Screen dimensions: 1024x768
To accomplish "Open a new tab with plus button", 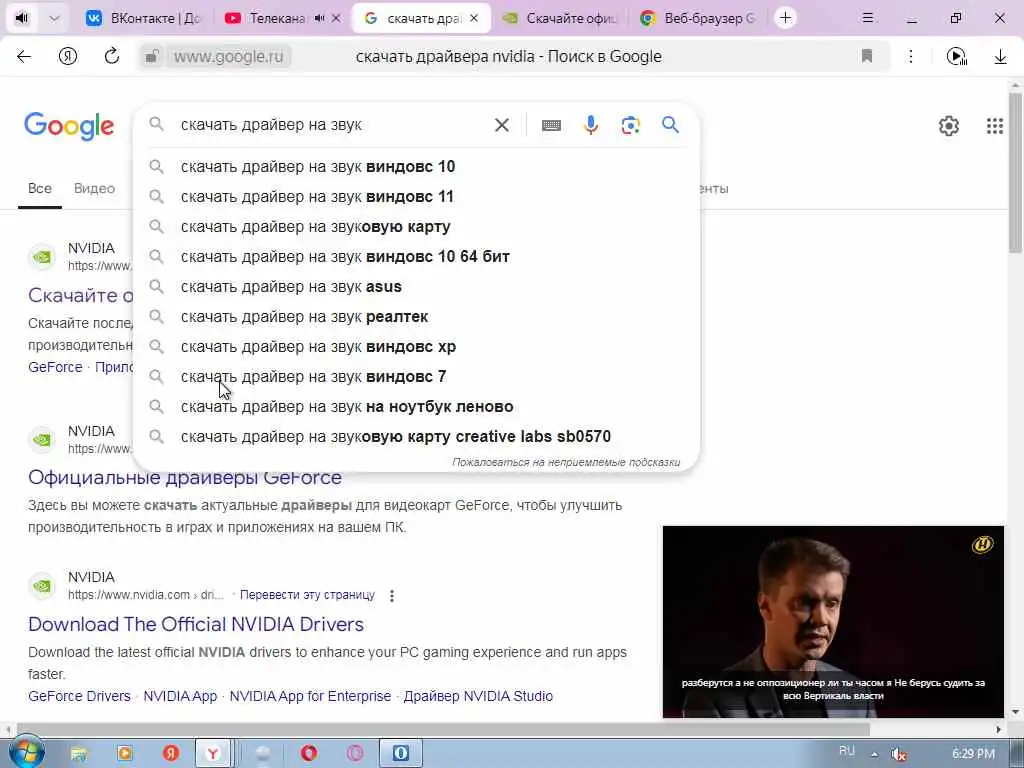I will (x=785, y=18).
